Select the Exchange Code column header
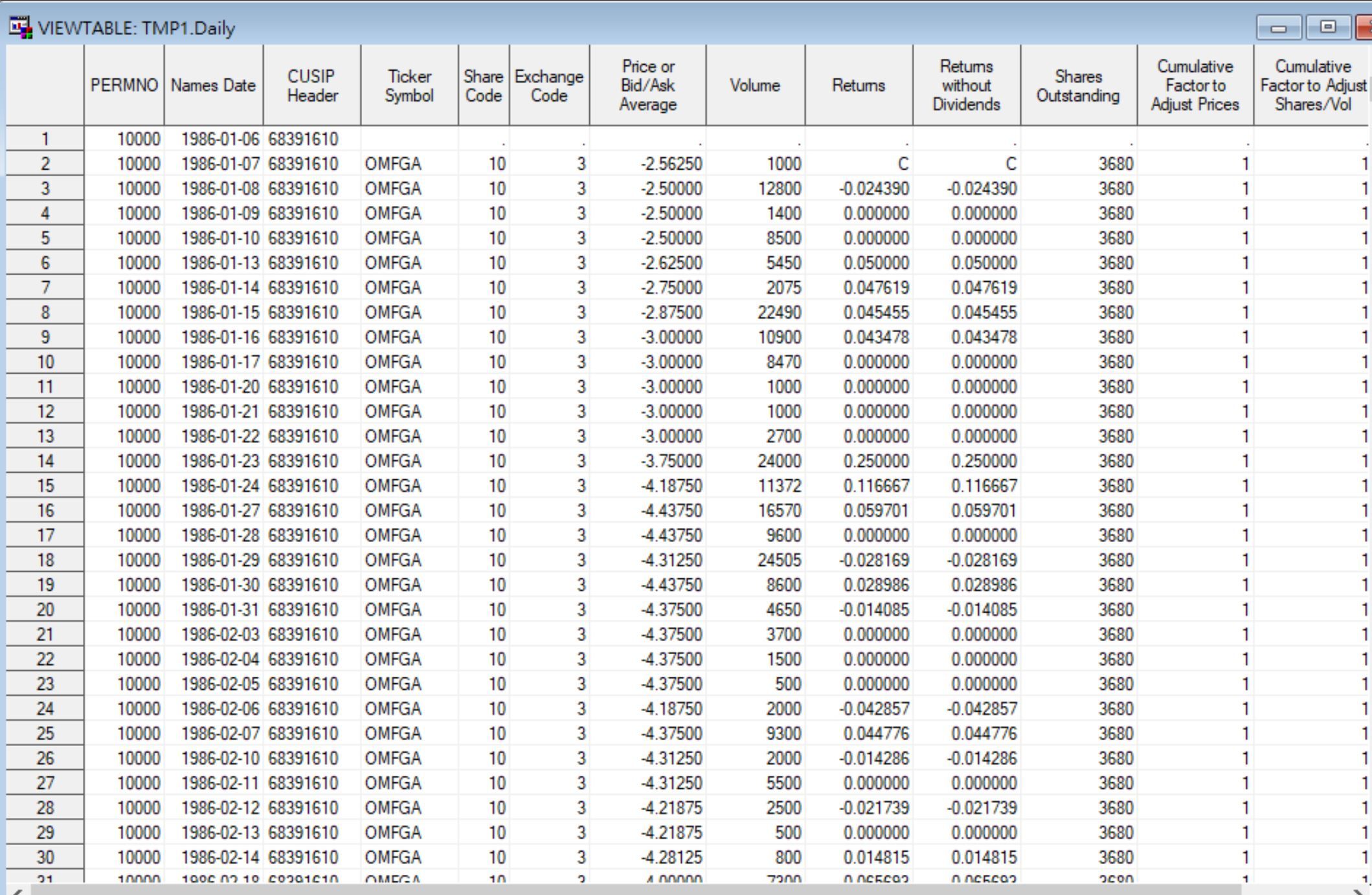Screen dimensions: 1372x895 point(548,85)
